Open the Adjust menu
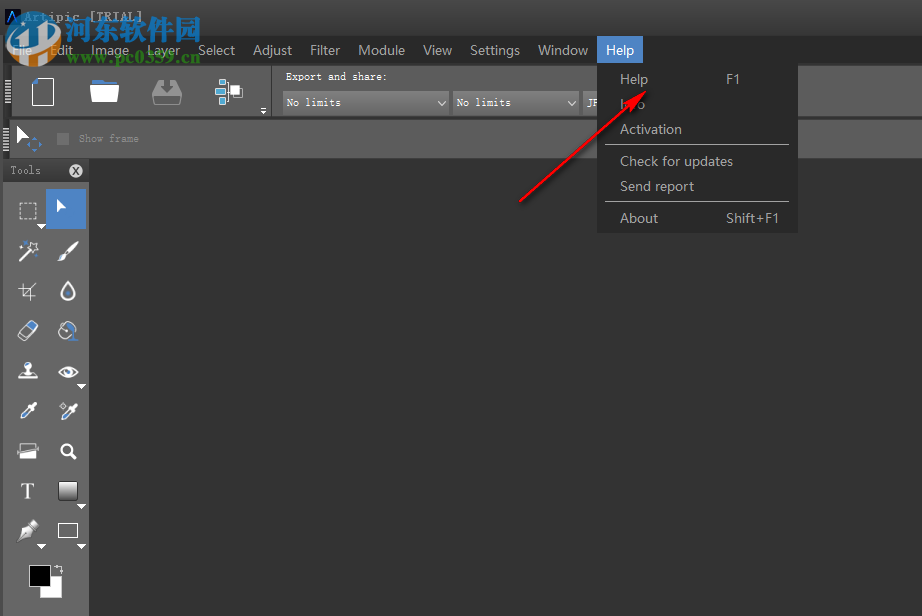Viewport: 922px width, 616px height. point(272,51)
